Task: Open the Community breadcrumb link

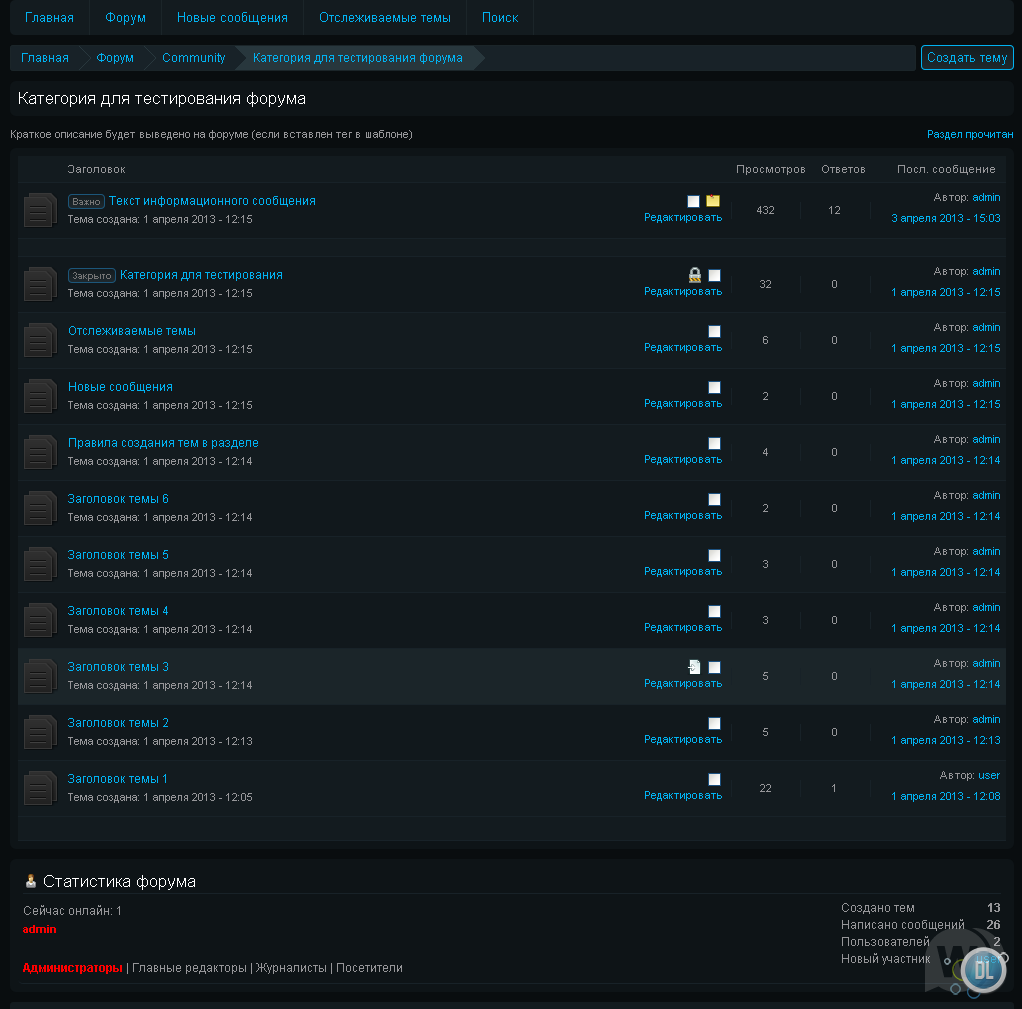Action: [x=193, y=58]
